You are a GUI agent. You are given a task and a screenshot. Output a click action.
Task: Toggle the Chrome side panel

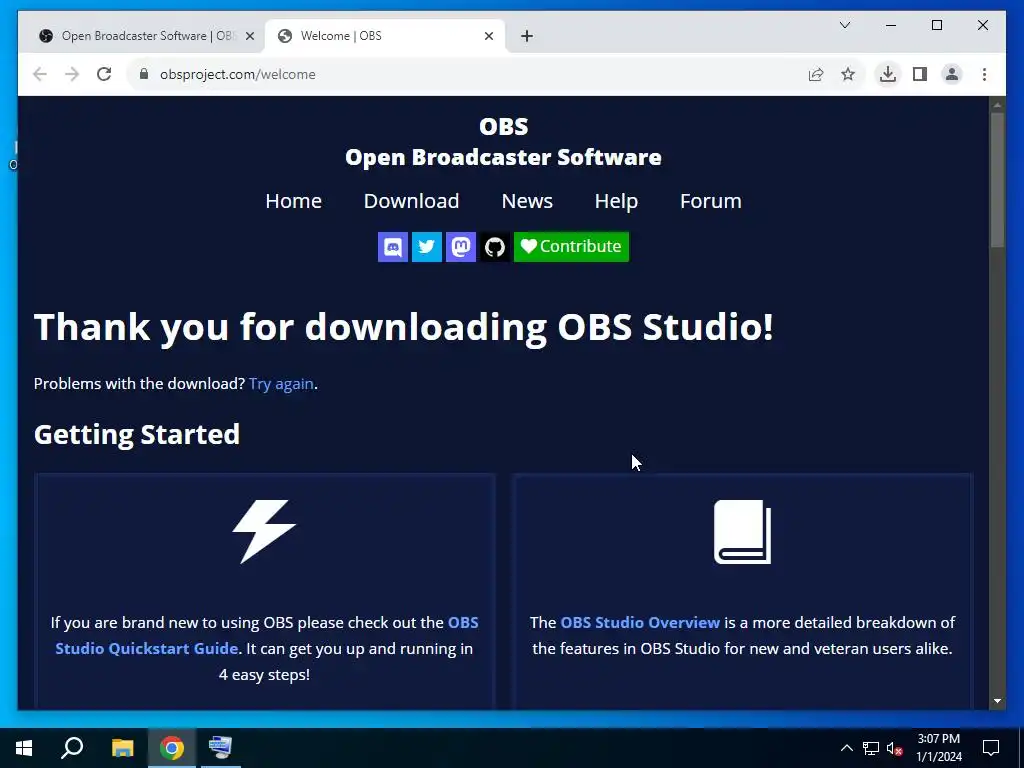pos(920,74)
